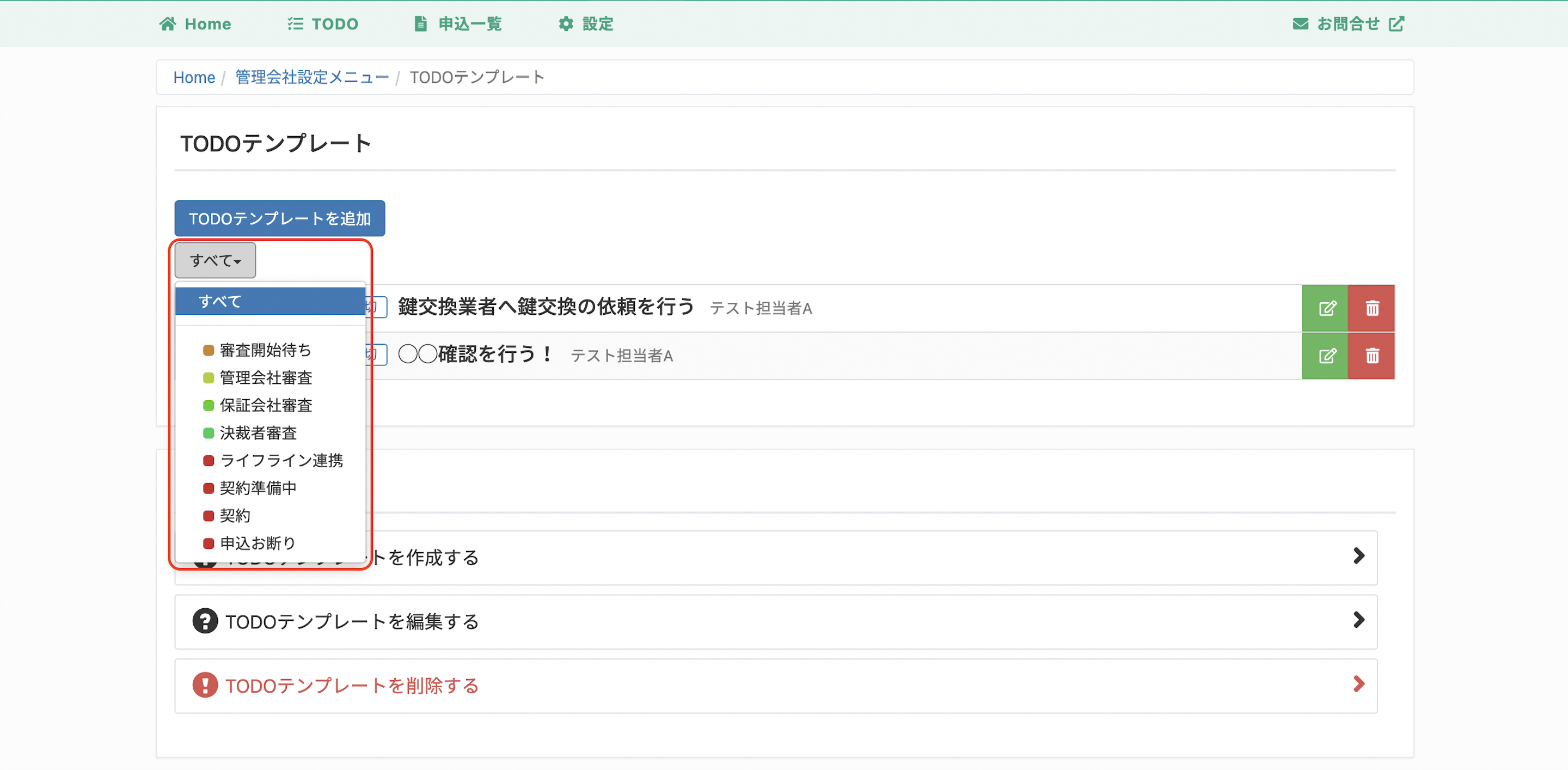This screenshot has height=770, width=1568.
Task: Click the 申込一覧 document icon
Action: pos(421,24)
